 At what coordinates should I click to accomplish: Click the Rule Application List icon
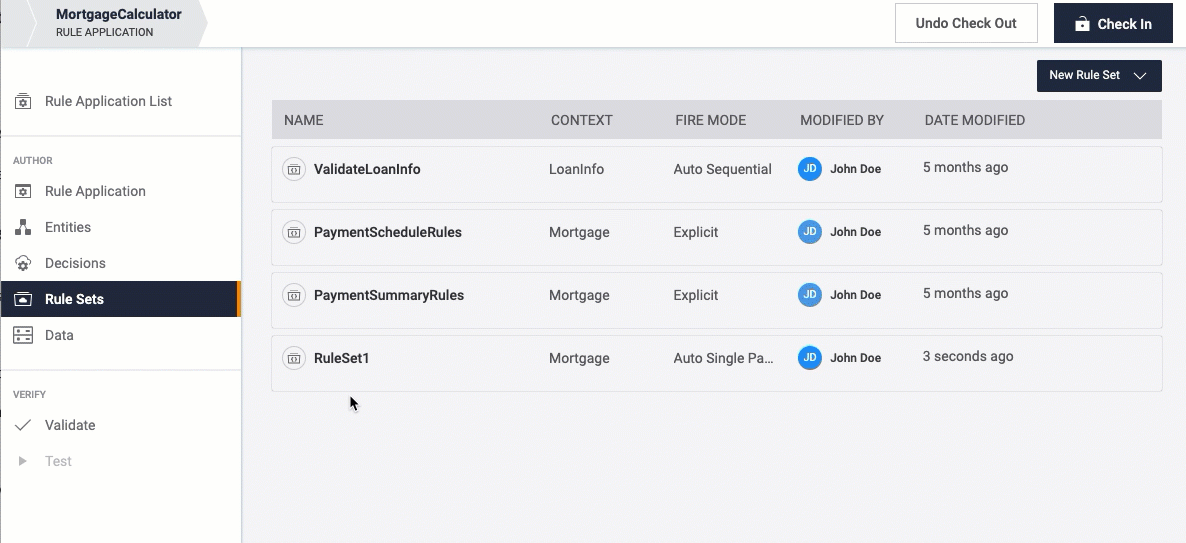(23, 102)
